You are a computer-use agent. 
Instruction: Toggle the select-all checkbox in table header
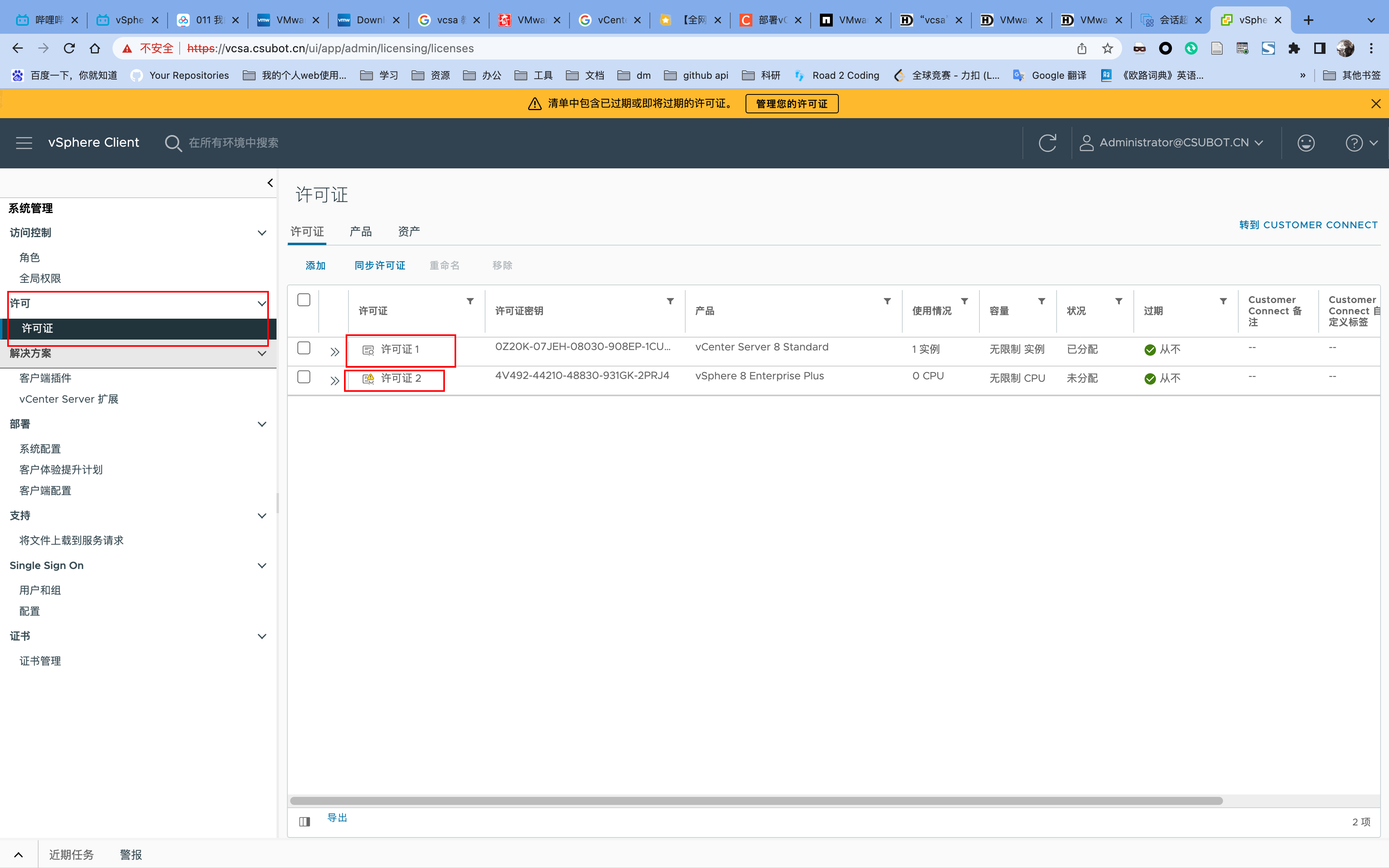tap(304, 300)
